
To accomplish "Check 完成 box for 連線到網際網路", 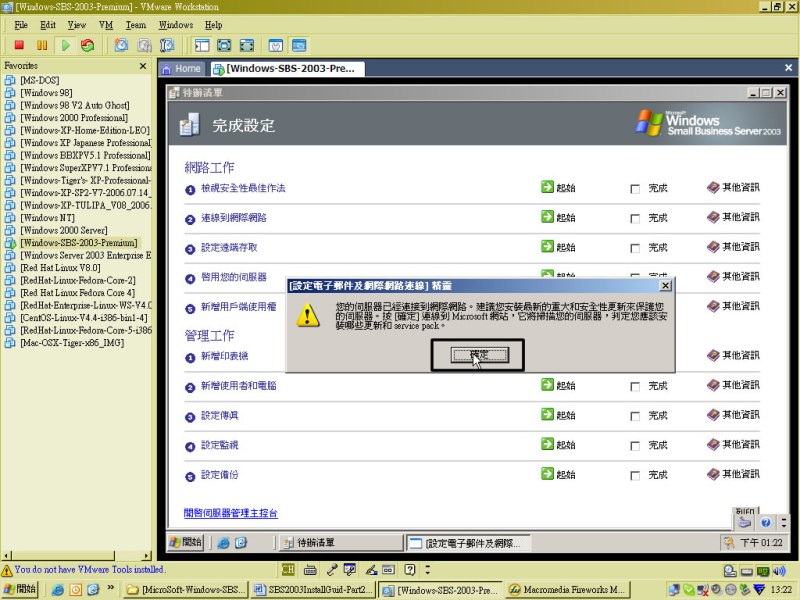I will [635, 218].
